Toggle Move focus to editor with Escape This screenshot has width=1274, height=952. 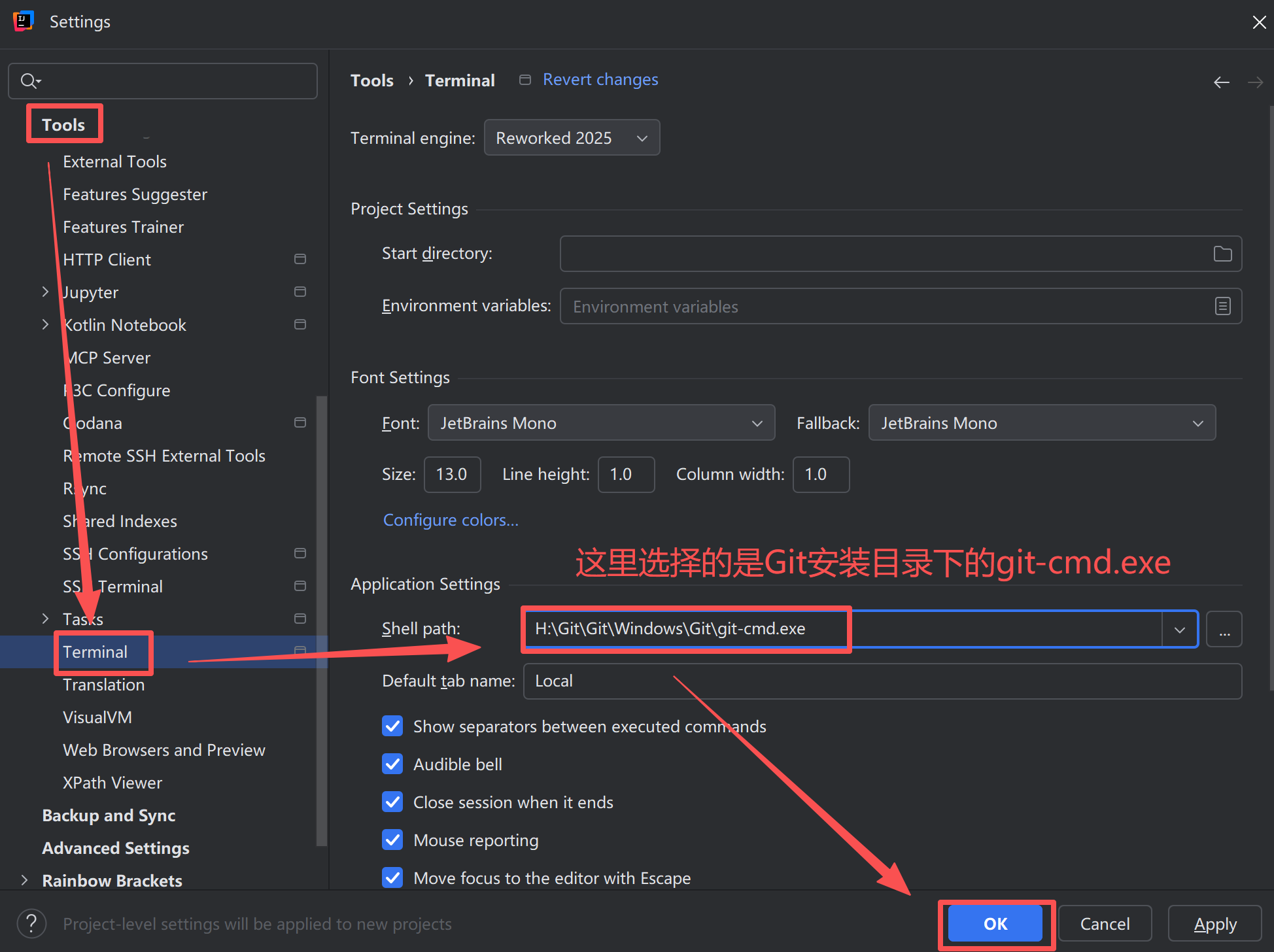392,878
